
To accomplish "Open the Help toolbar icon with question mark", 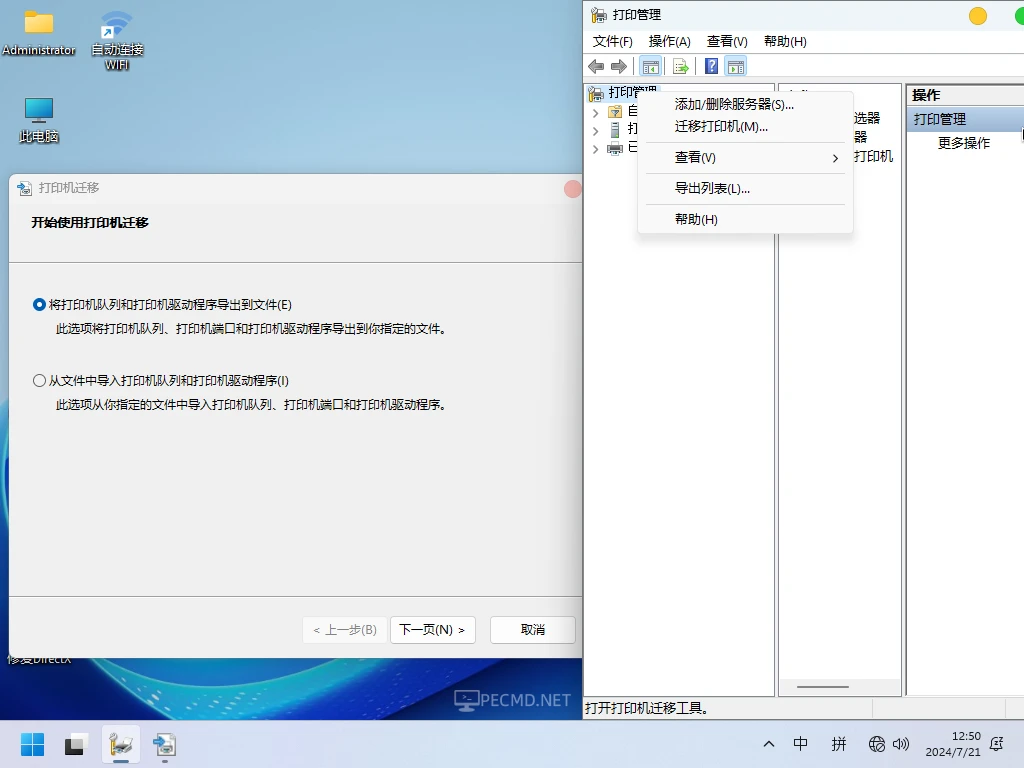I will point(711,66).
